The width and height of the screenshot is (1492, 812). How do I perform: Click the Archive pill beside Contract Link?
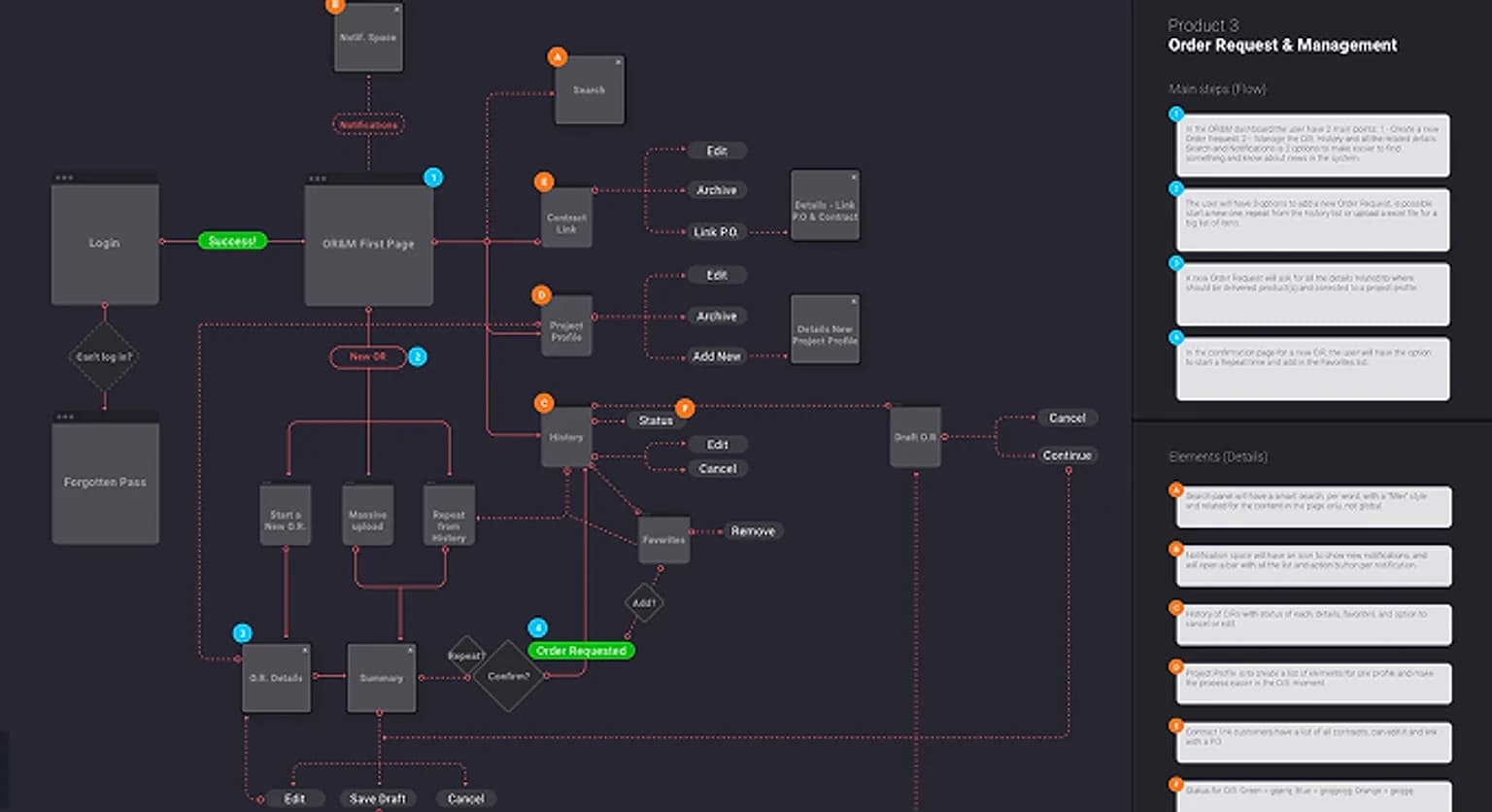point(716,190)
